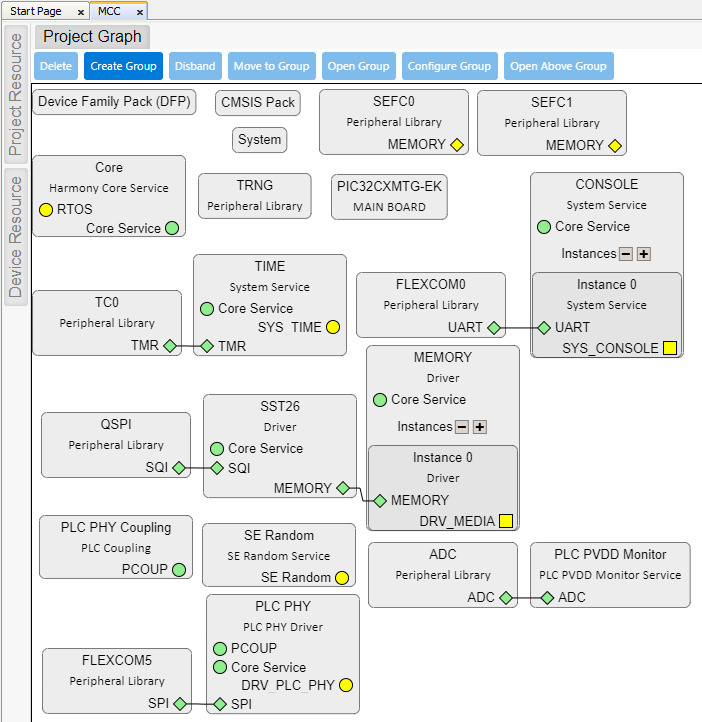Click the yellow RTOS circle on Core
Screen dimensions: 702x722
coord(46,210)
